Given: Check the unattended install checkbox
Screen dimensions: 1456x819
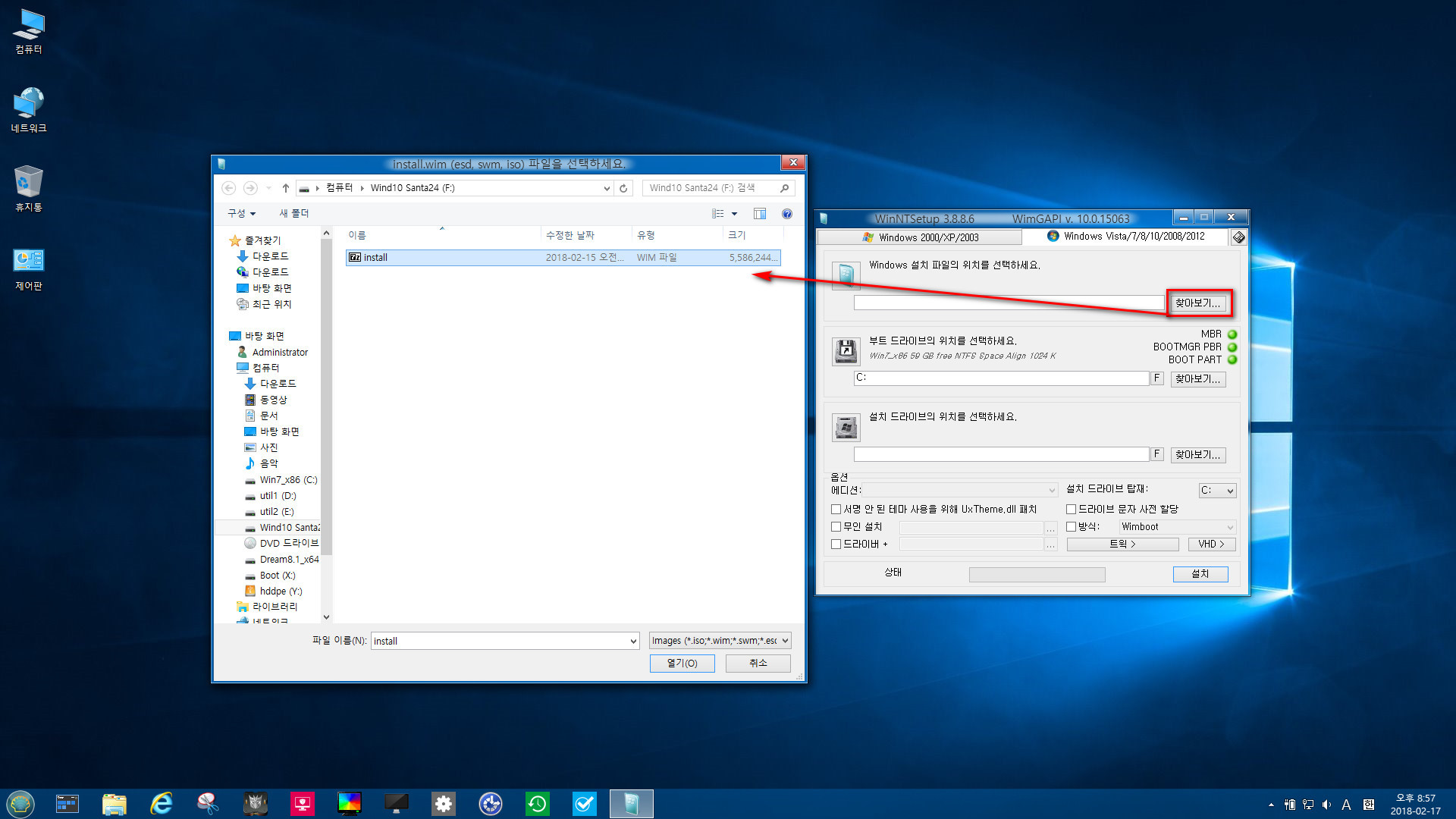Looking at the screenshot, I should (x=836, y=527).
